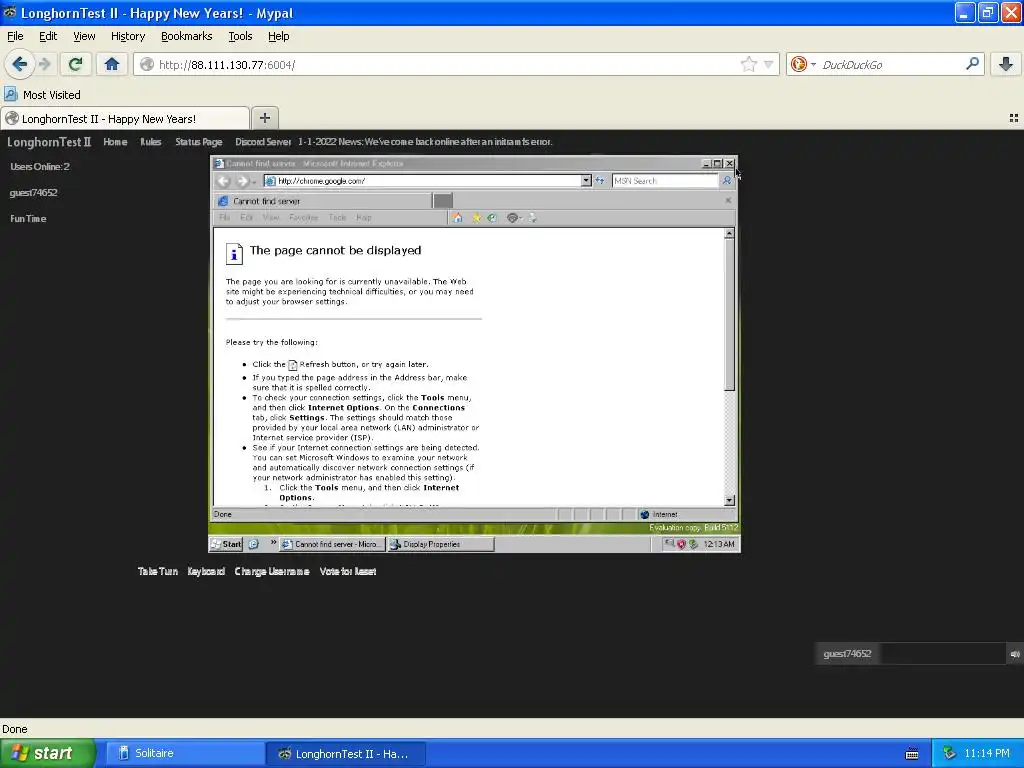Click the forward arrow in Internet Explorer VM

coord(242,181)
